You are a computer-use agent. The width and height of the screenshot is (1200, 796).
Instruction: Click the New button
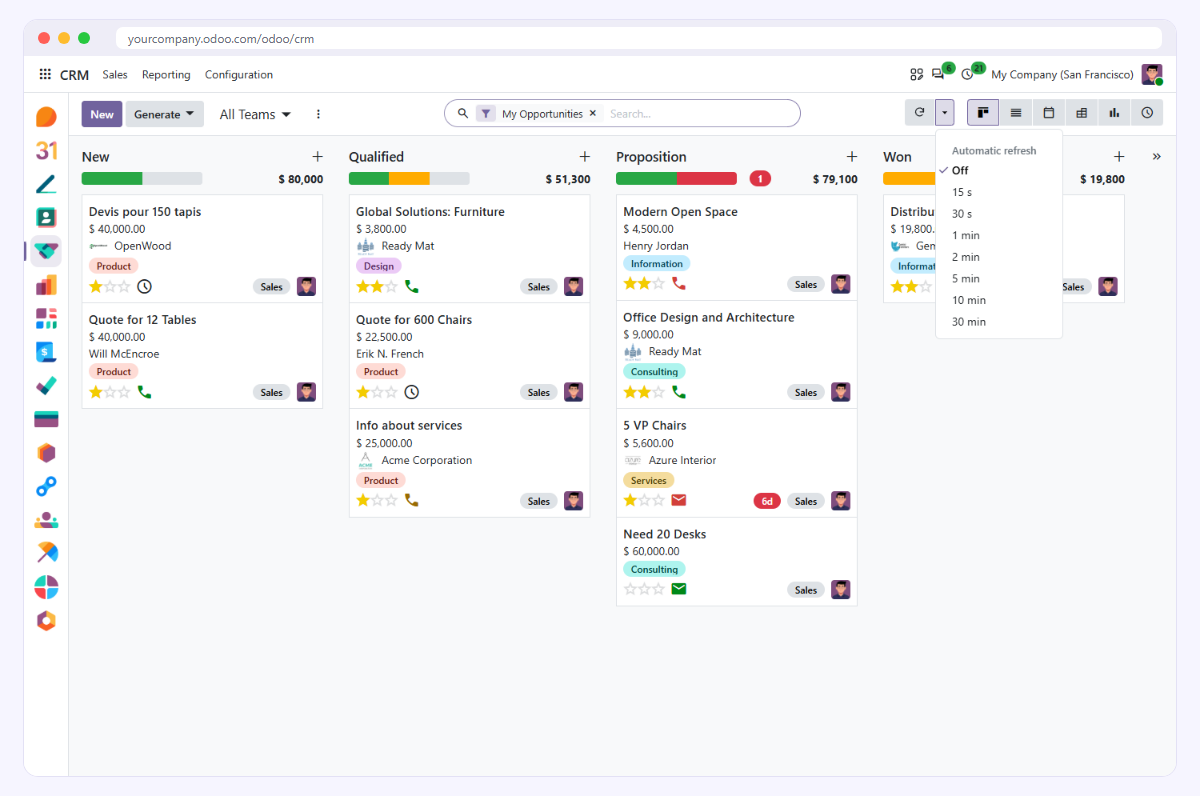102,114
